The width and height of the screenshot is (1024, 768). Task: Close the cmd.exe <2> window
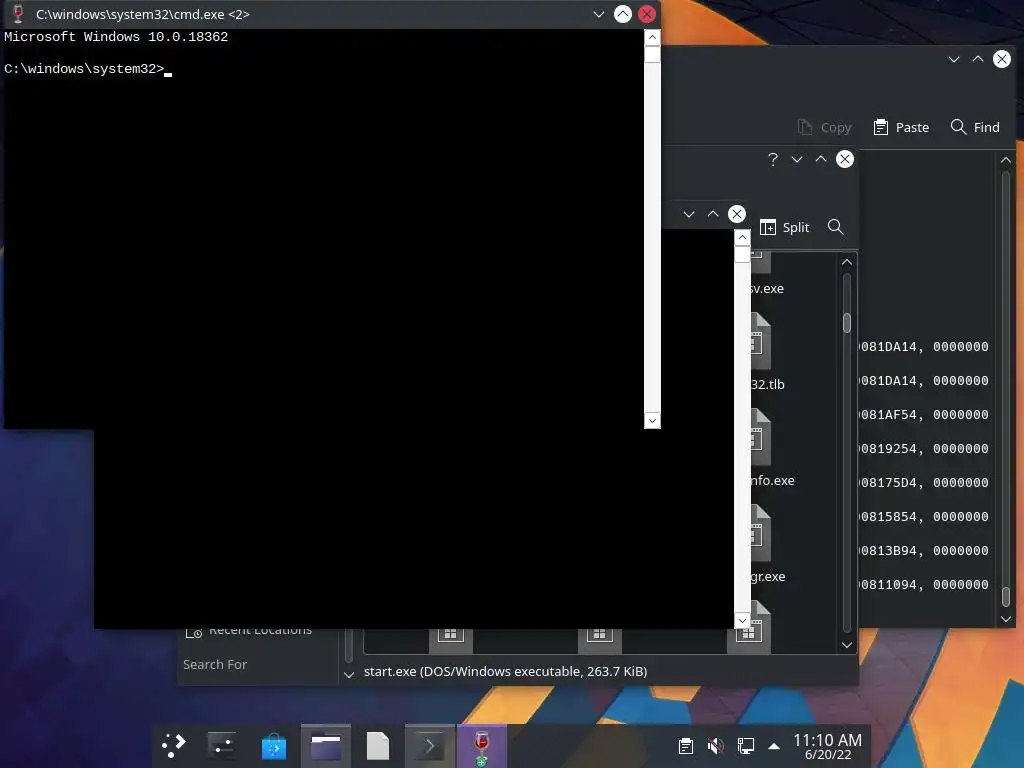647,14
